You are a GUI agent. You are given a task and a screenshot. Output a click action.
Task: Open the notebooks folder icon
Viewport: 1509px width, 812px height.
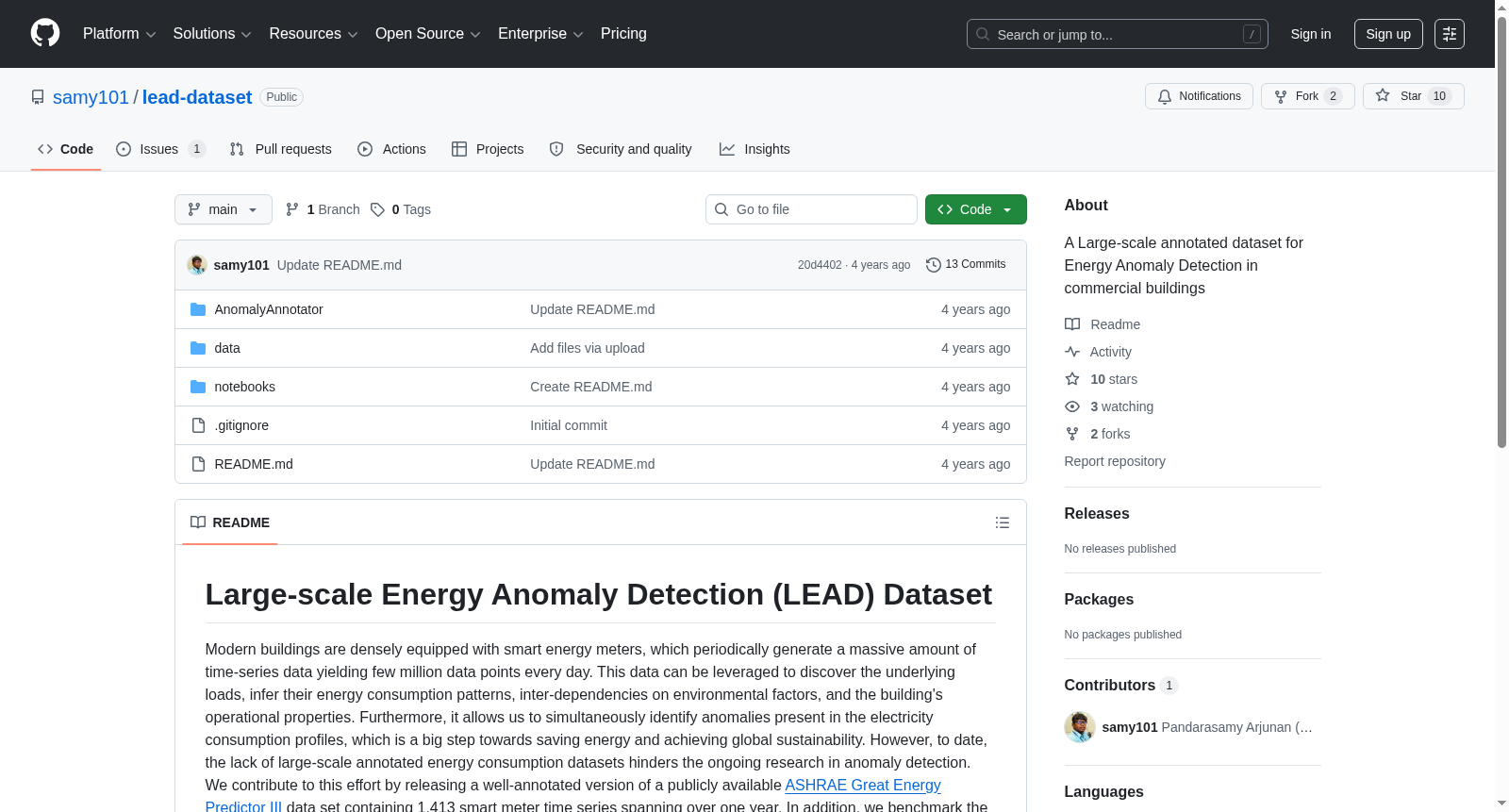coord(198,387)
